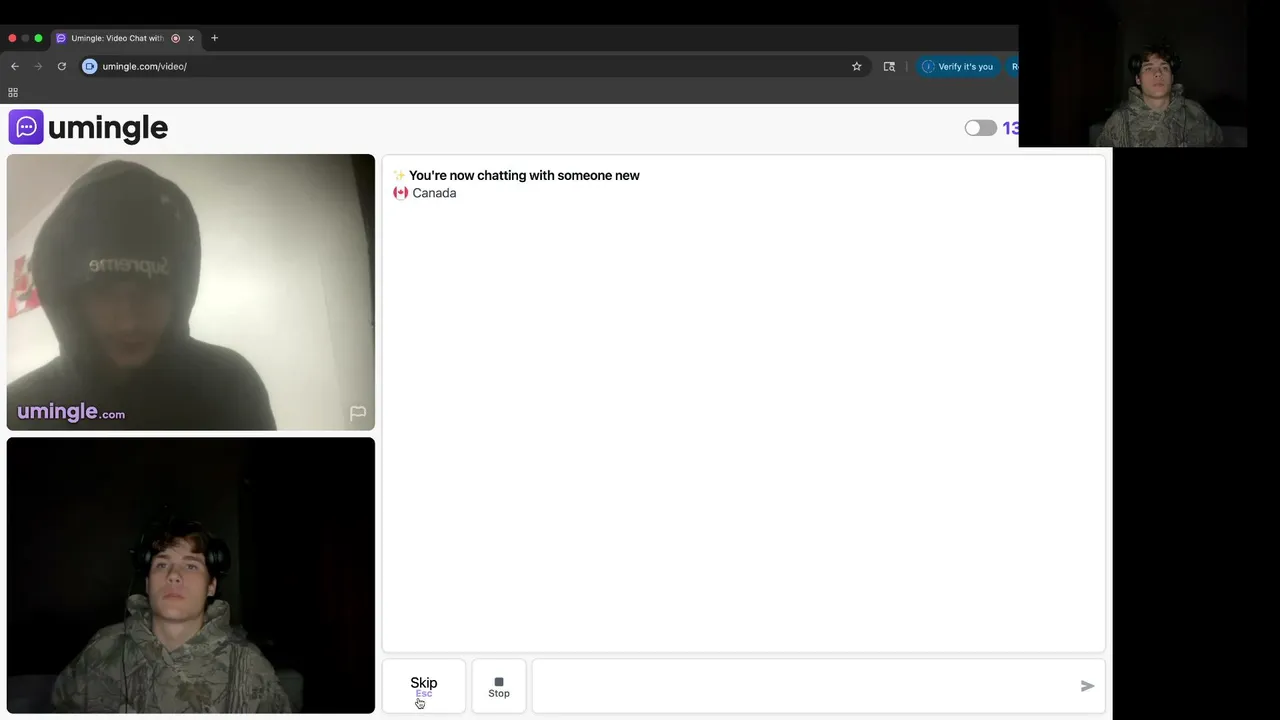1280x720 pixels.
Task: Open the toolbar icon left of Verify button
Action: 889,66
